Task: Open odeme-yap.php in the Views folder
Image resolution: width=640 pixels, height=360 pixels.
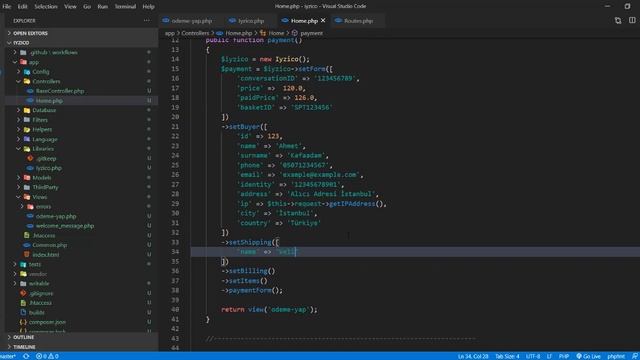Action: click(56, 216)
